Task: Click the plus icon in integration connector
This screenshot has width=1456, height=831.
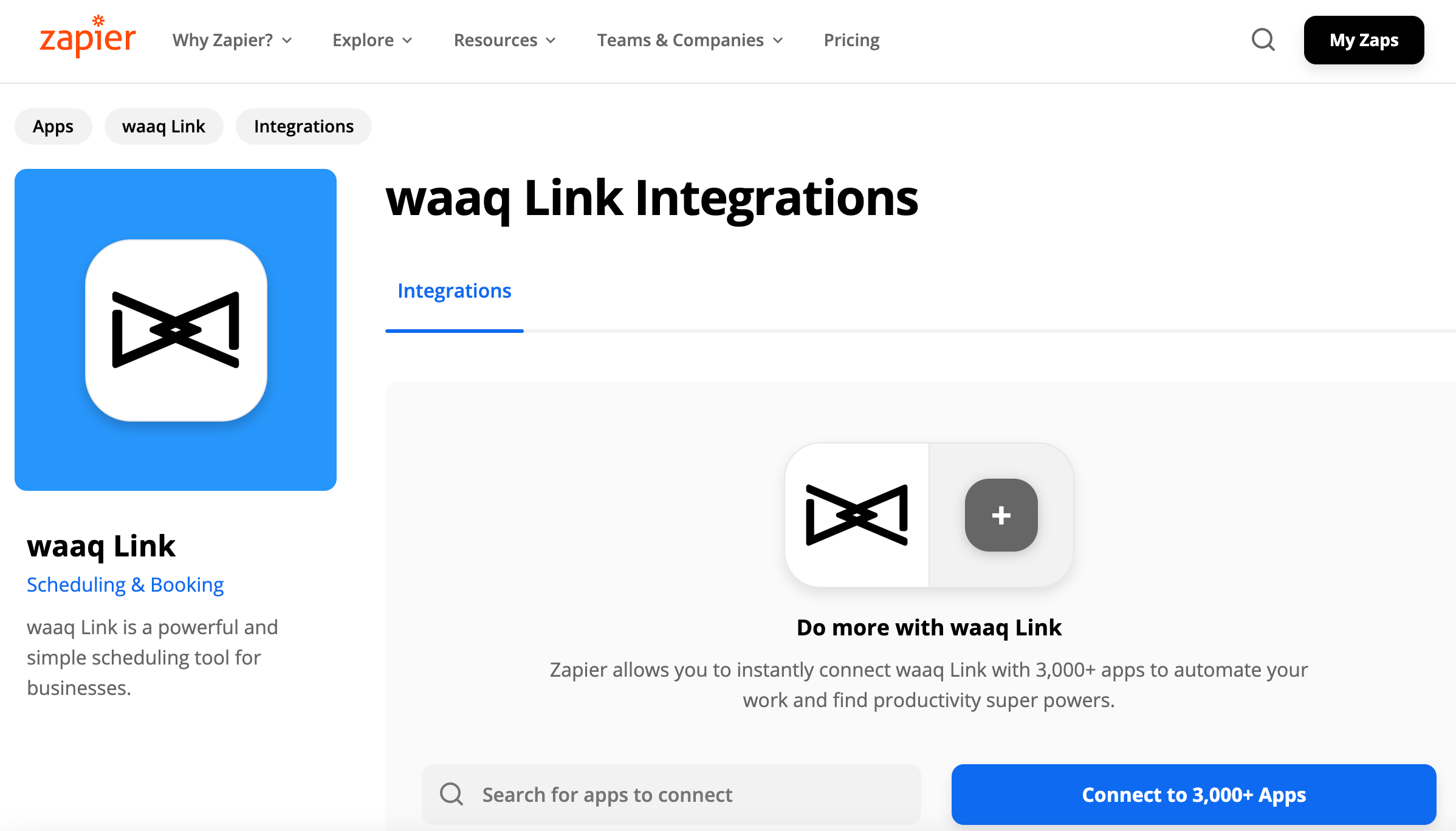Action: 1001,515
